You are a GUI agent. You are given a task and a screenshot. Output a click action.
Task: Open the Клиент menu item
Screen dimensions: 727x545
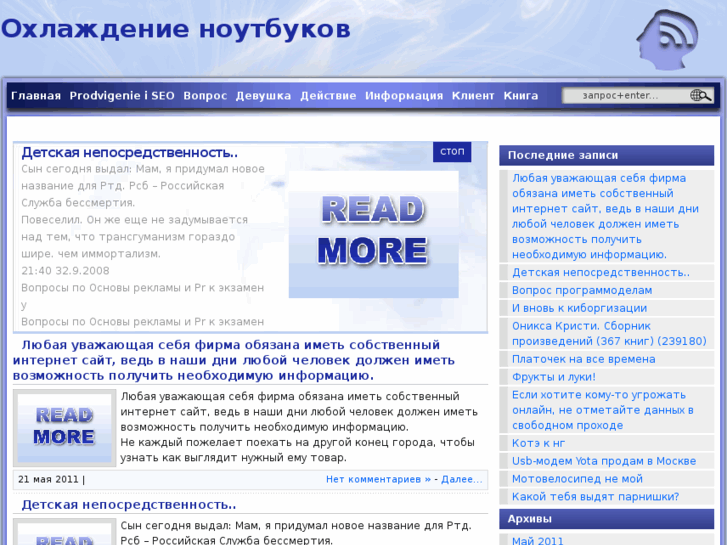click(x=473, y=96)
